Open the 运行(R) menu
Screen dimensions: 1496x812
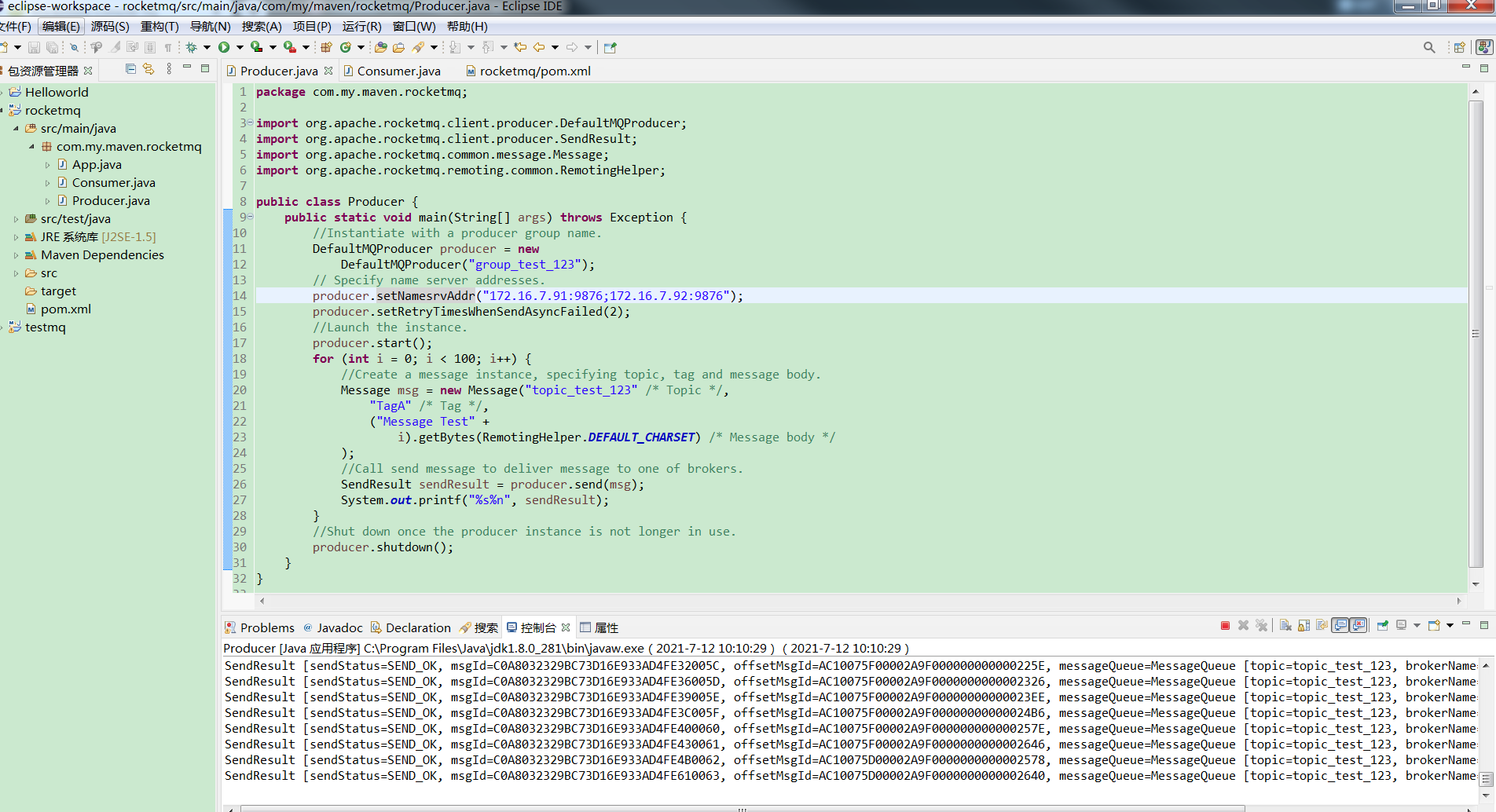point(361,26)
